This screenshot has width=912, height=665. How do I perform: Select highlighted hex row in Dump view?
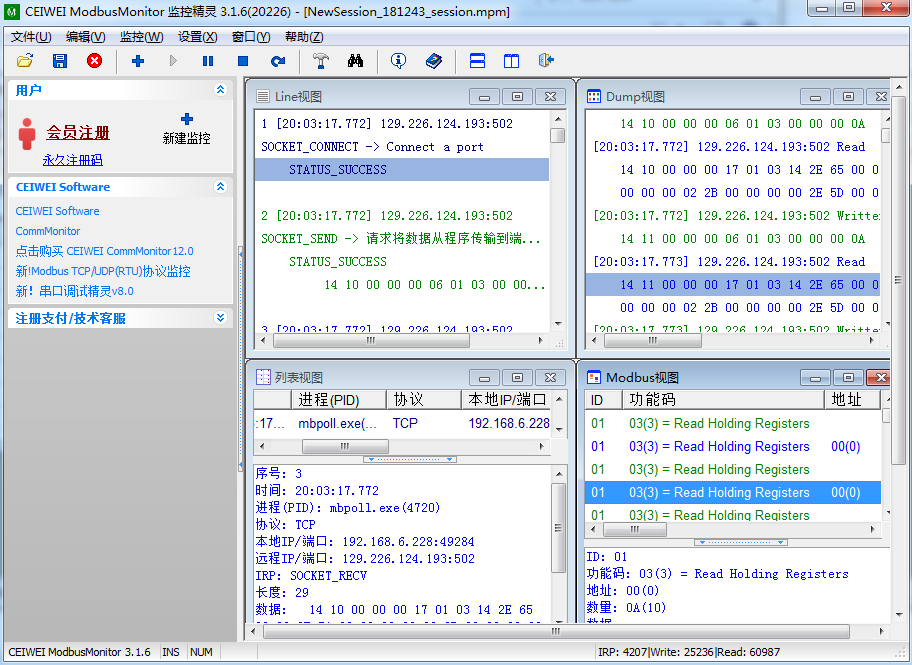point(732,285)
